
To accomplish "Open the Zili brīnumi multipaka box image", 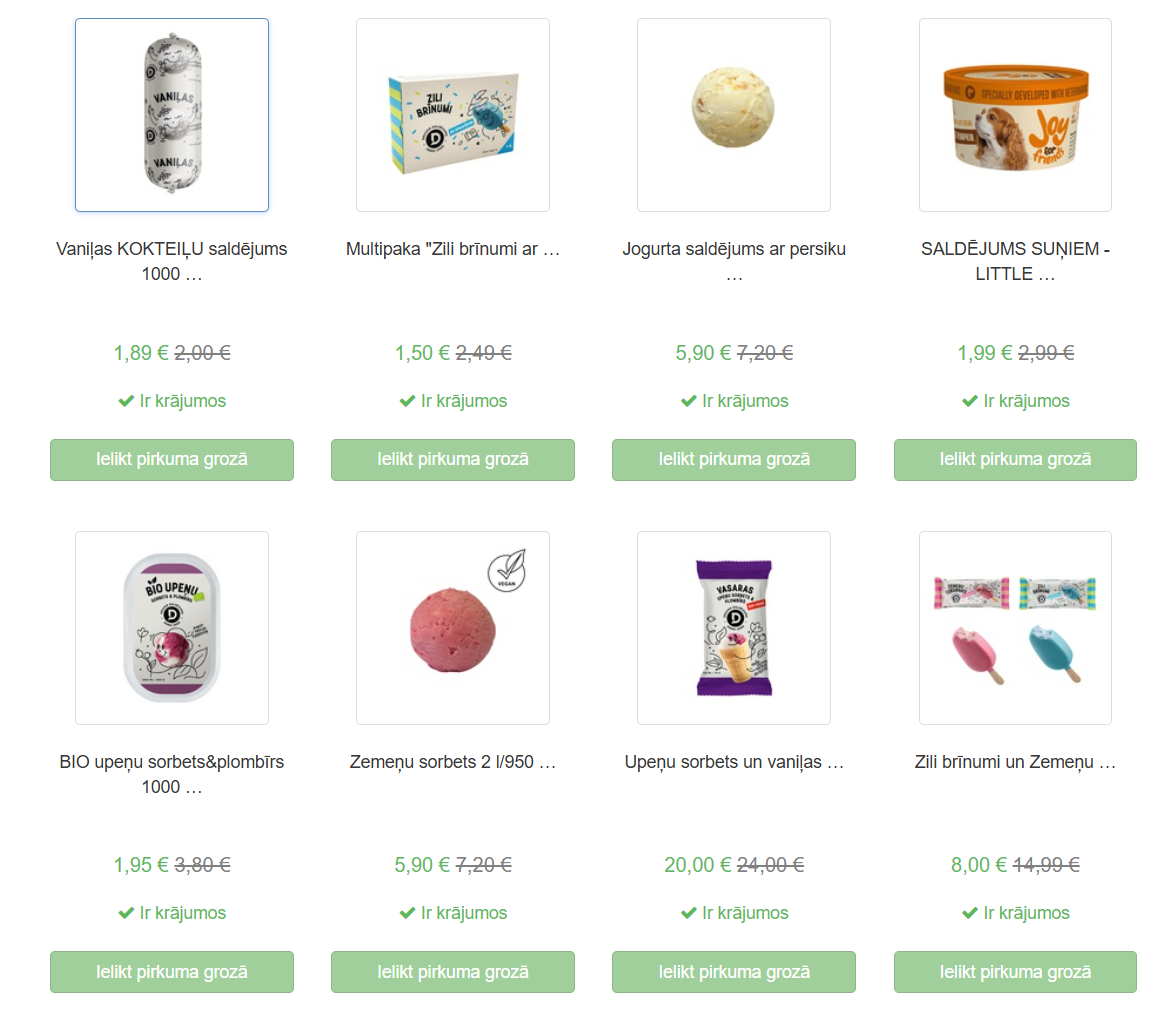I will (453, 115).
